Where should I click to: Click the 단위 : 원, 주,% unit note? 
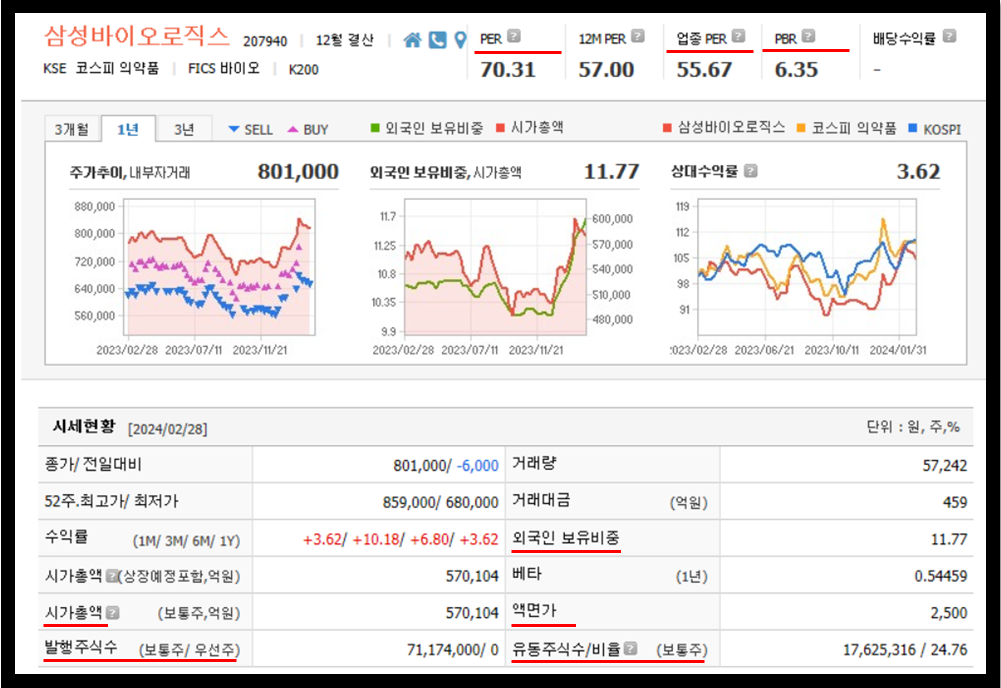pos(913,427)
